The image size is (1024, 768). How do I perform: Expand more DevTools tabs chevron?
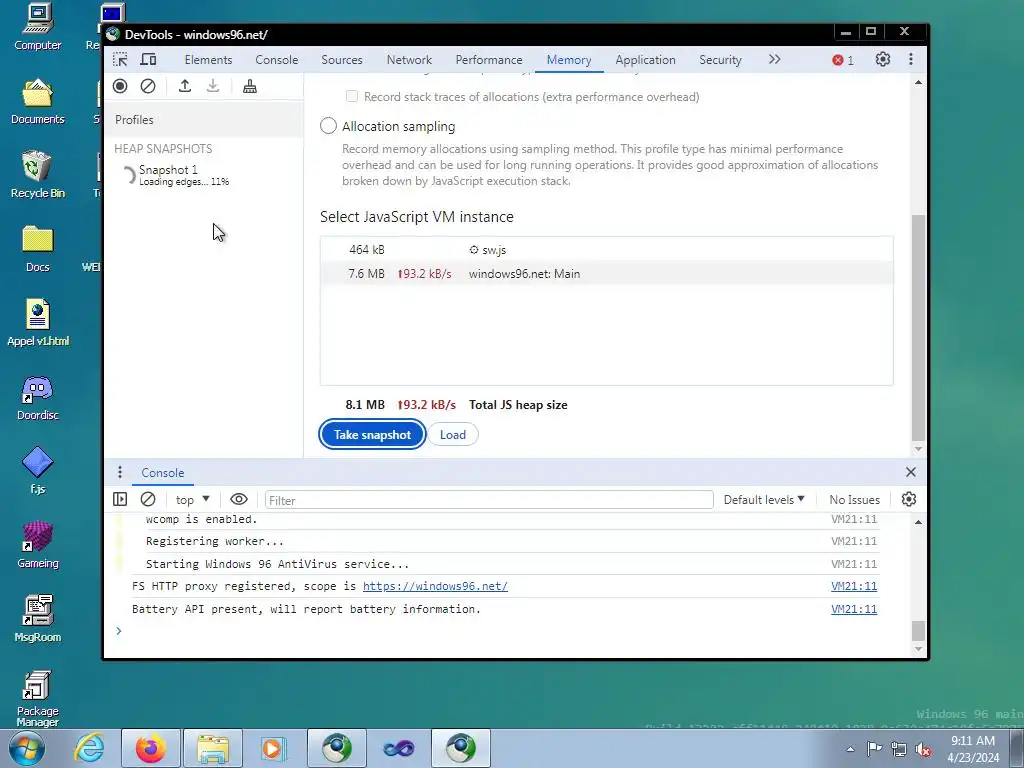(774, 59)
